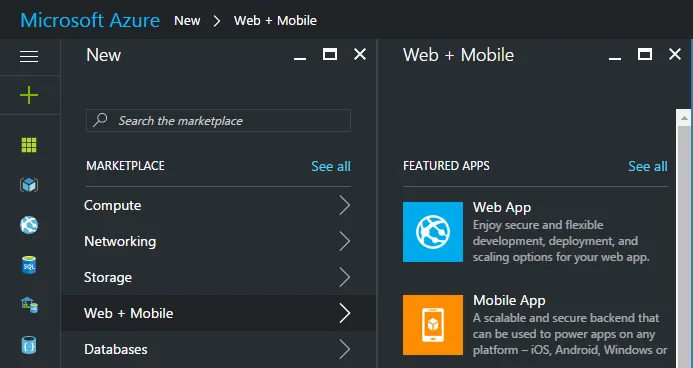This screenshot has width=693, height=368.
Task: Click the orange Mobile App tile icon
Action: coord(433,325)
